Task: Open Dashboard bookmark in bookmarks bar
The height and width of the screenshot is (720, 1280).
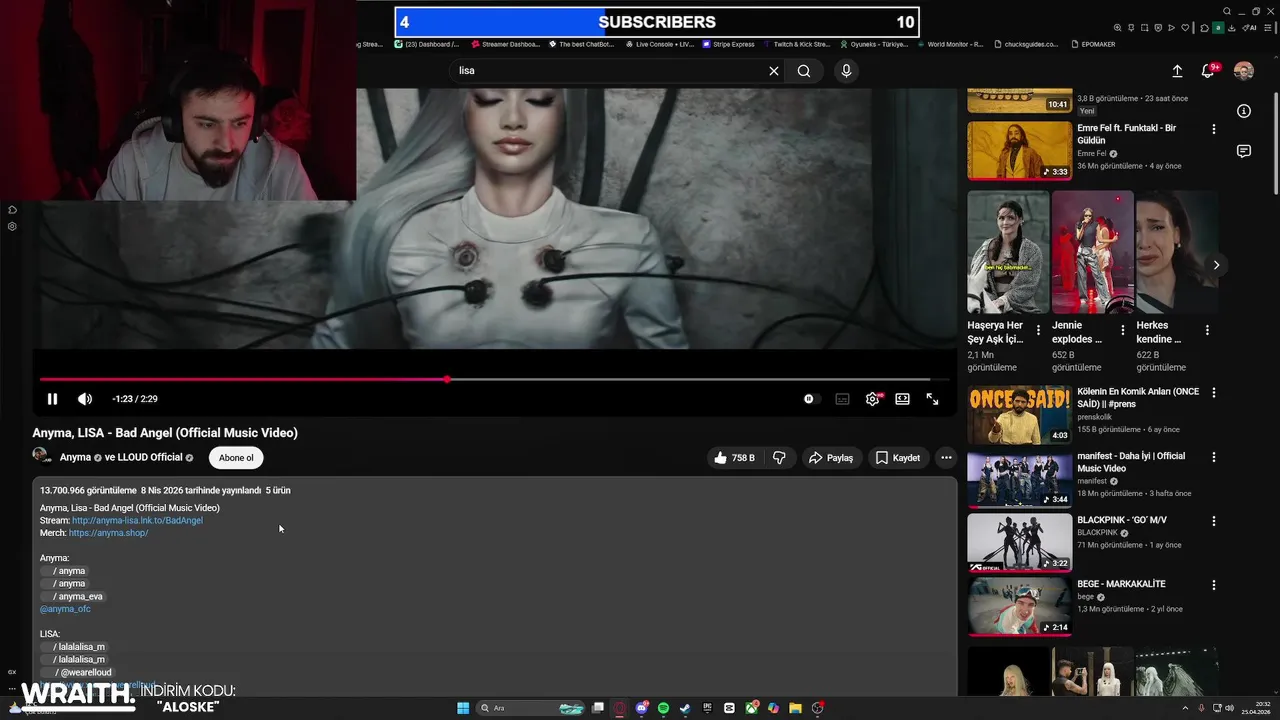Action: coord(427,44)
